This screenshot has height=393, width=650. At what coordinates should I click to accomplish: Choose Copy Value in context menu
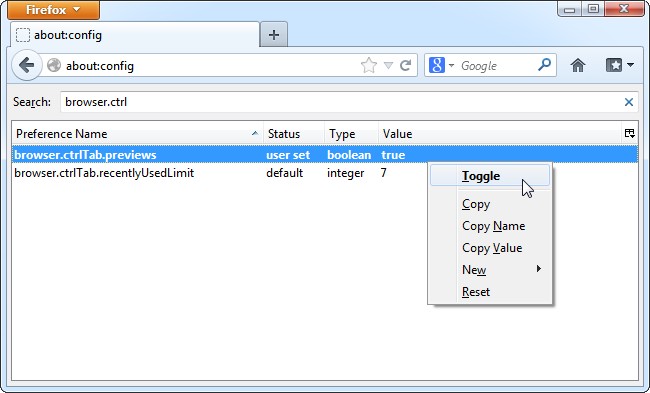pos(490,248)
